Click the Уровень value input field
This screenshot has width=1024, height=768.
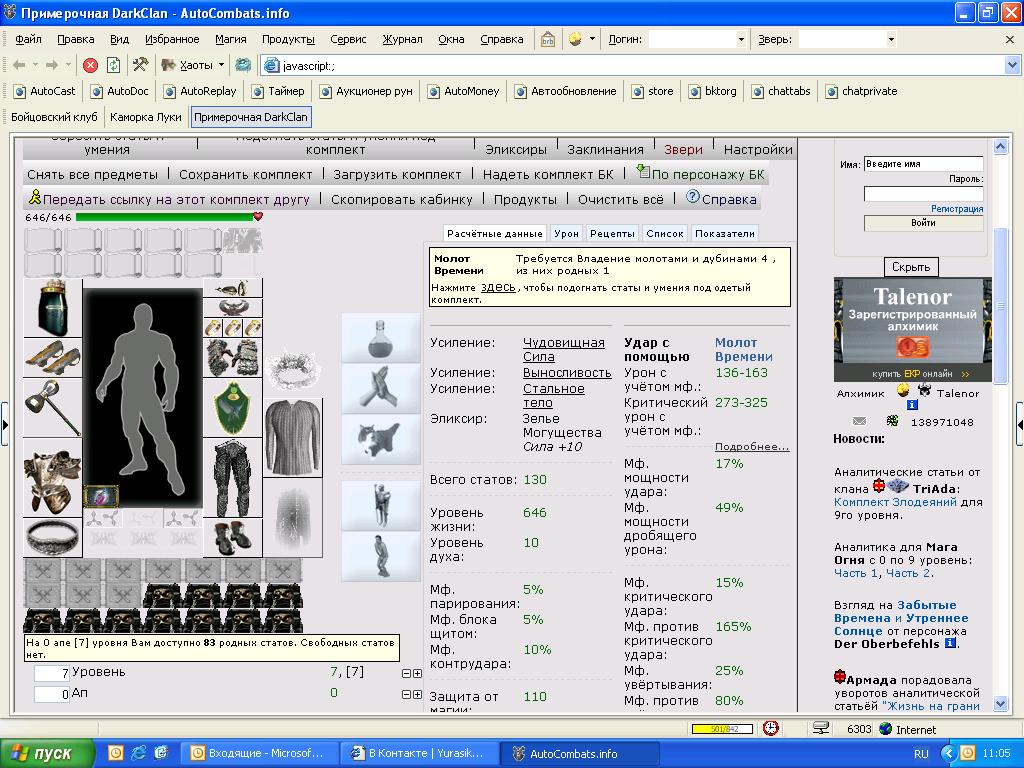tap(52, 673)
